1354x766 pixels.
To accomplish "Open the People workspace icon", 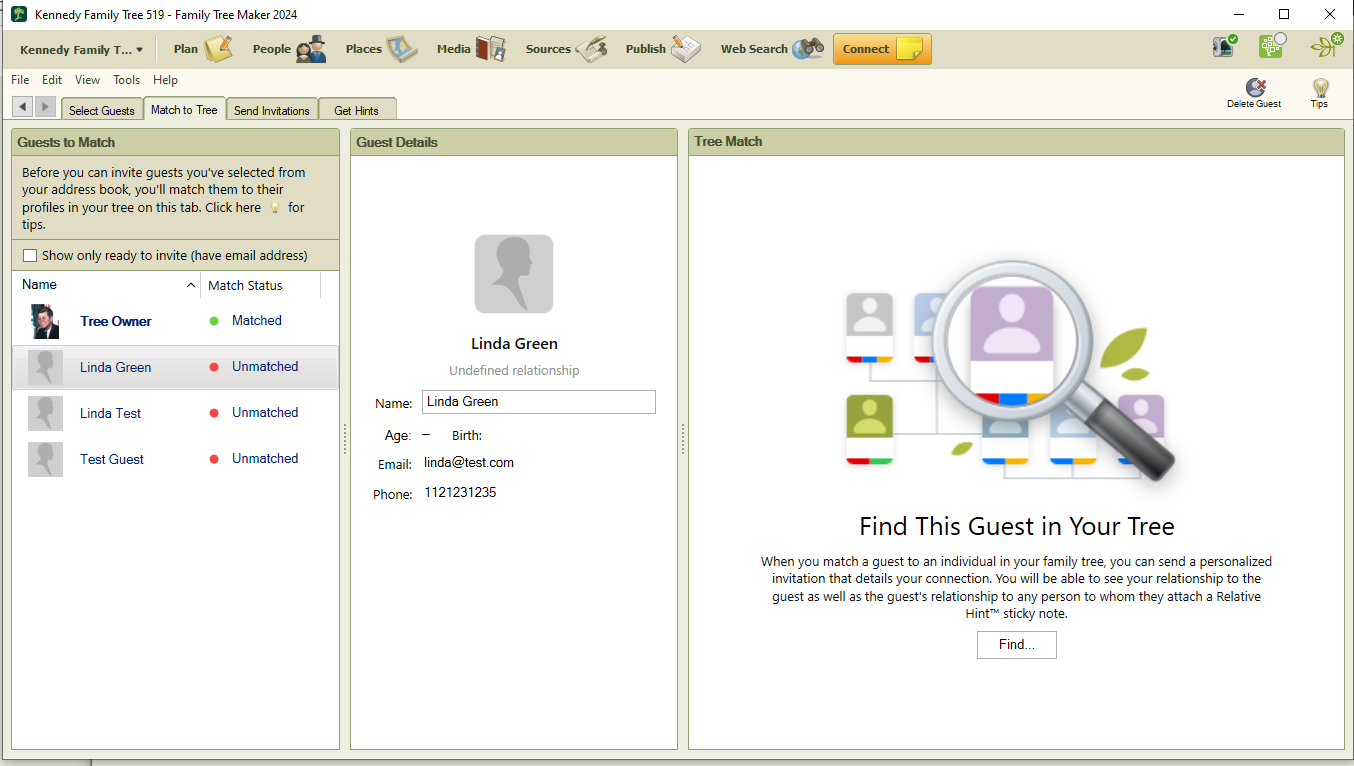I will point(311,49).
